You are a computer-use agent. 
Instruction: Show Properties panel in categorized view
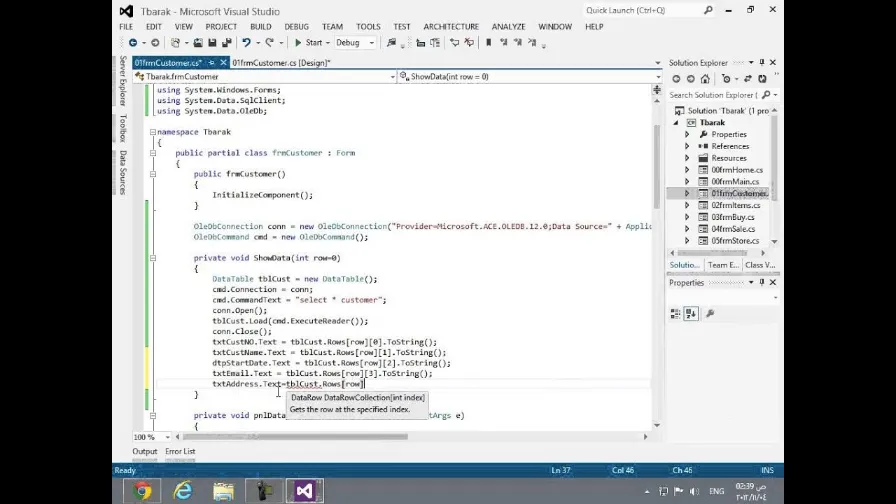point(675,313)
